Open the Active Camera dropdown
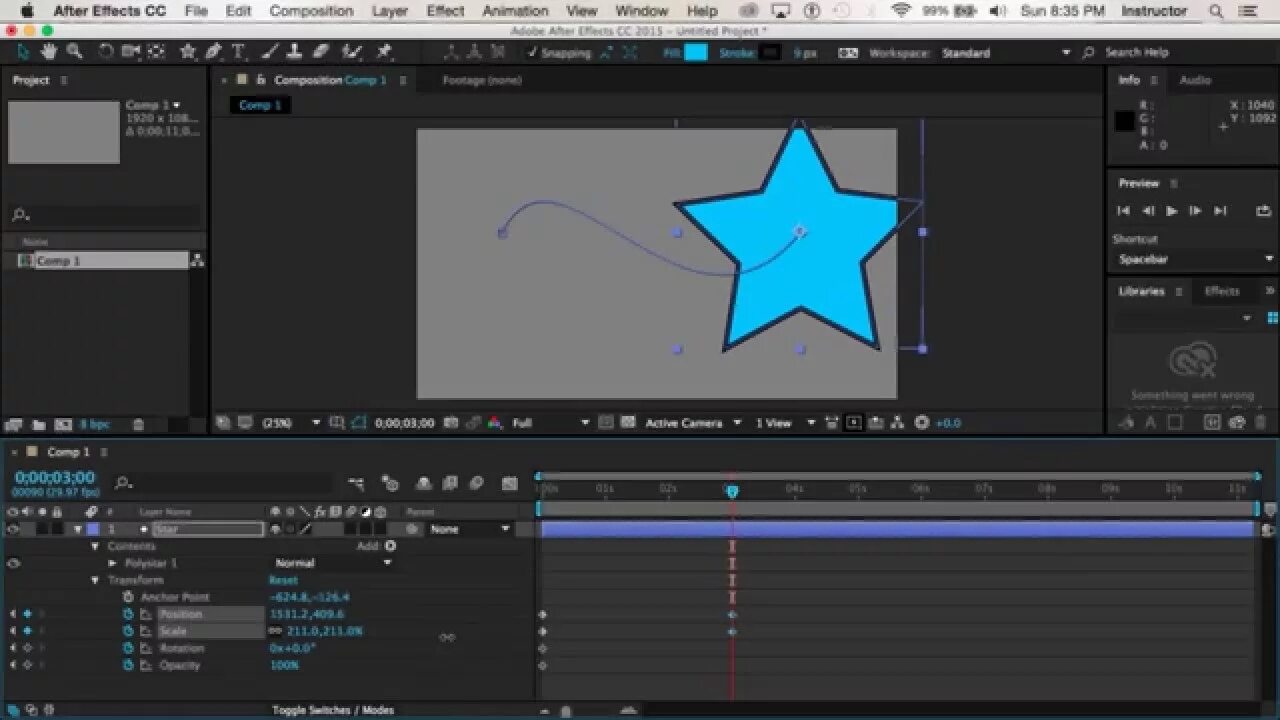 coord(693,423)
